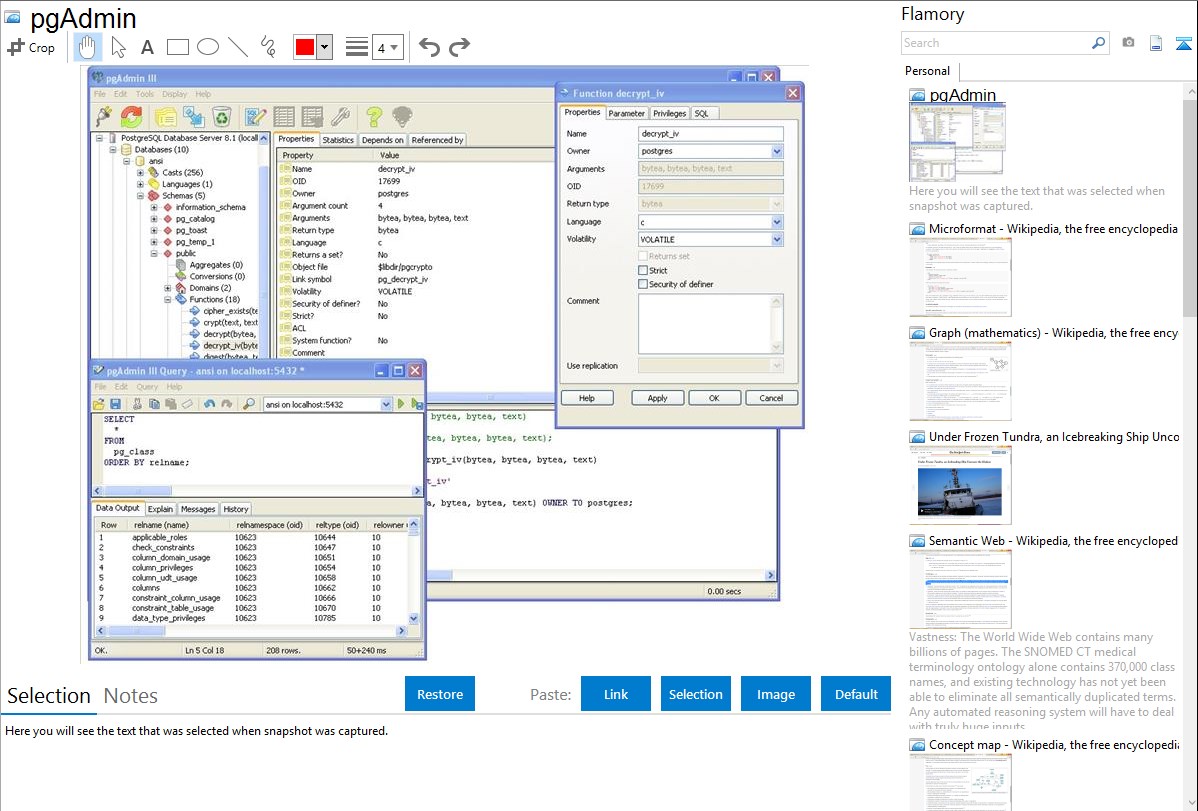This screenshot has height=811, width=1198.
Task: Click Apply in the Function dialog
Action: coord(657,398)
